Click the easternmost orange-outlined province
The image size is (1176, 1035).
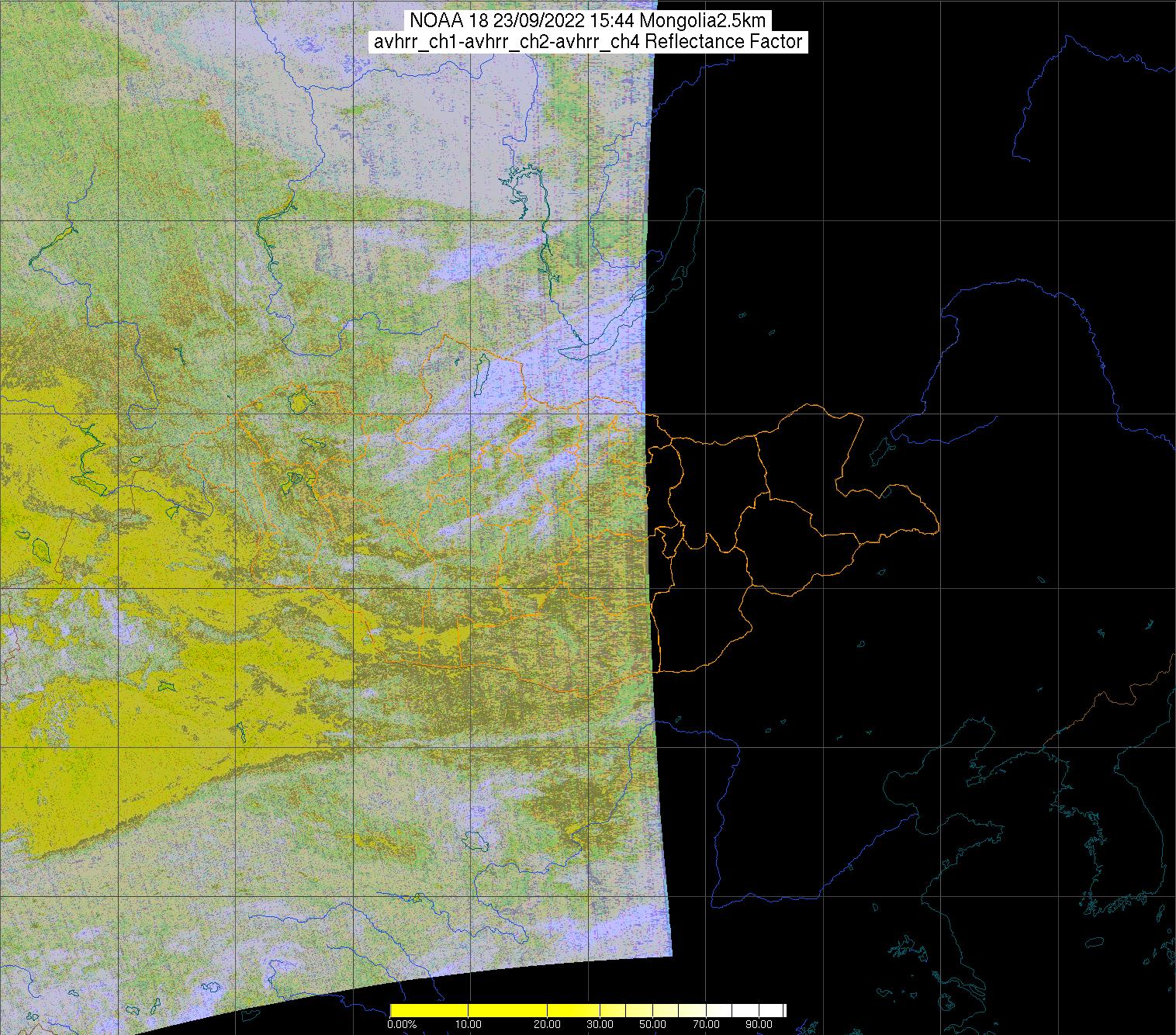click(892, 512)
